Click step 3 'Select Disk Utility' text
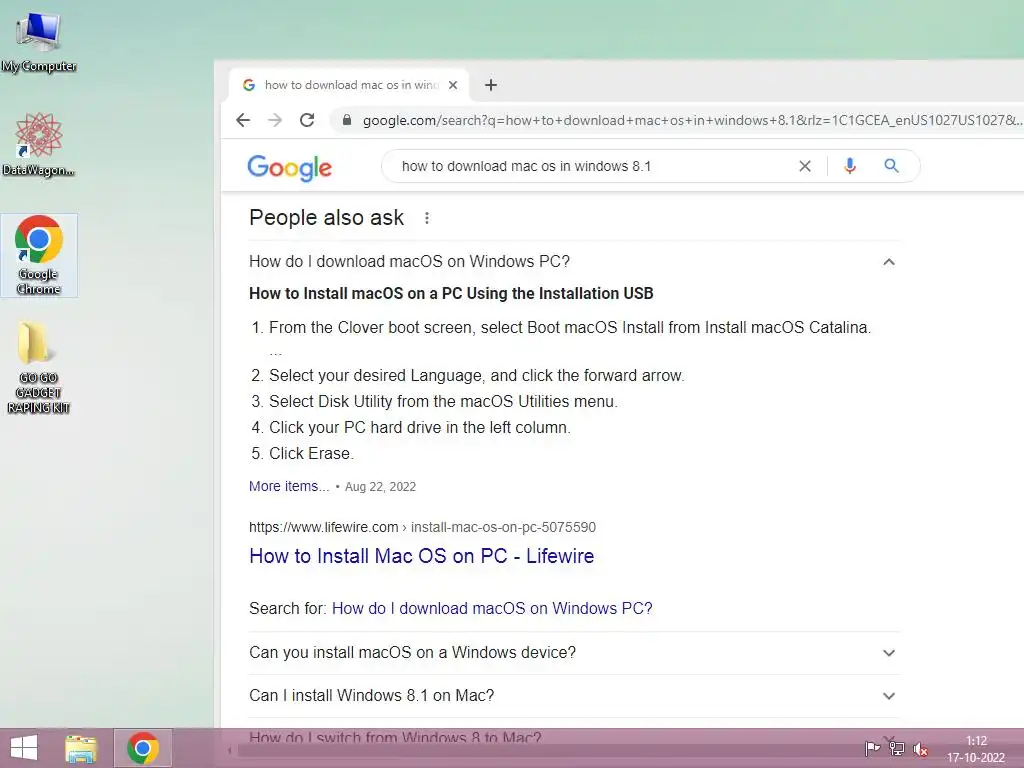 click(443, 401)
